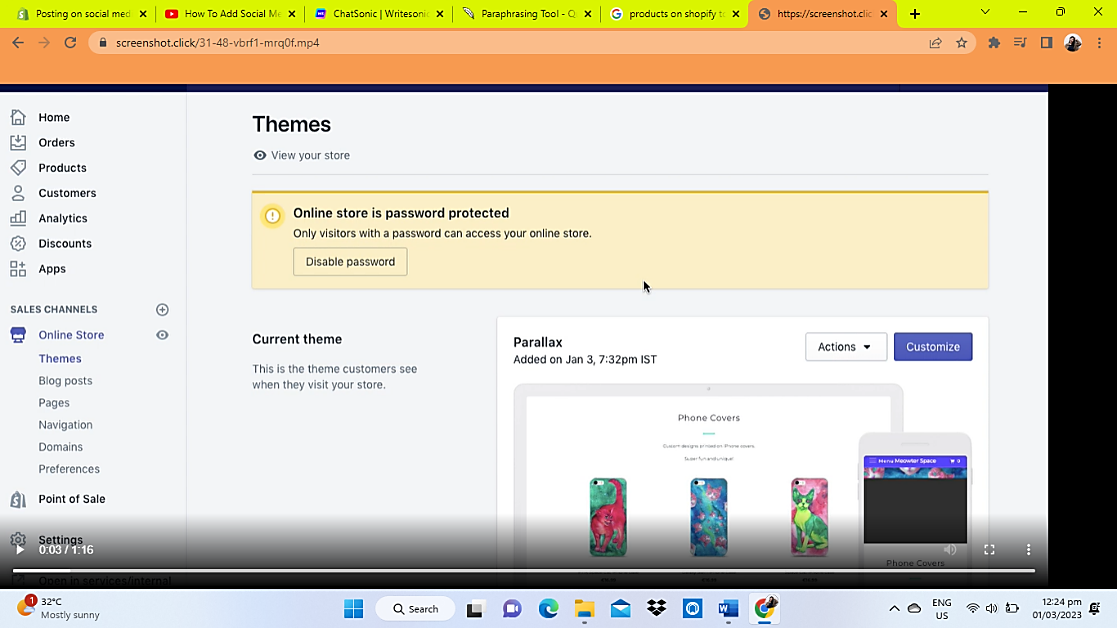The image size is (1117, 628).
Task: Click the address bar URL
Action: tap(217, 43)
